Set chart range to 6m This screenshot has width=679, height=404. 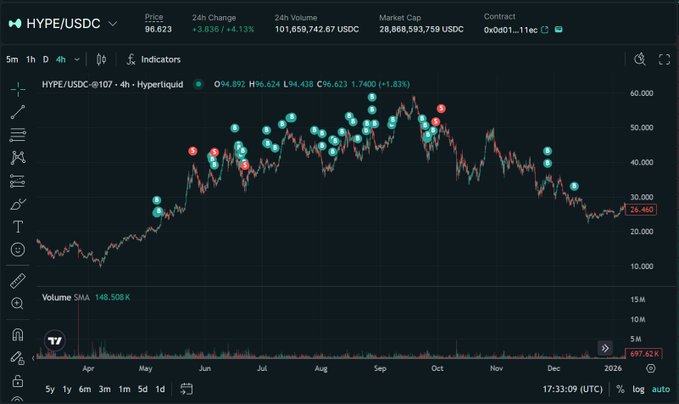pos(85,389)
